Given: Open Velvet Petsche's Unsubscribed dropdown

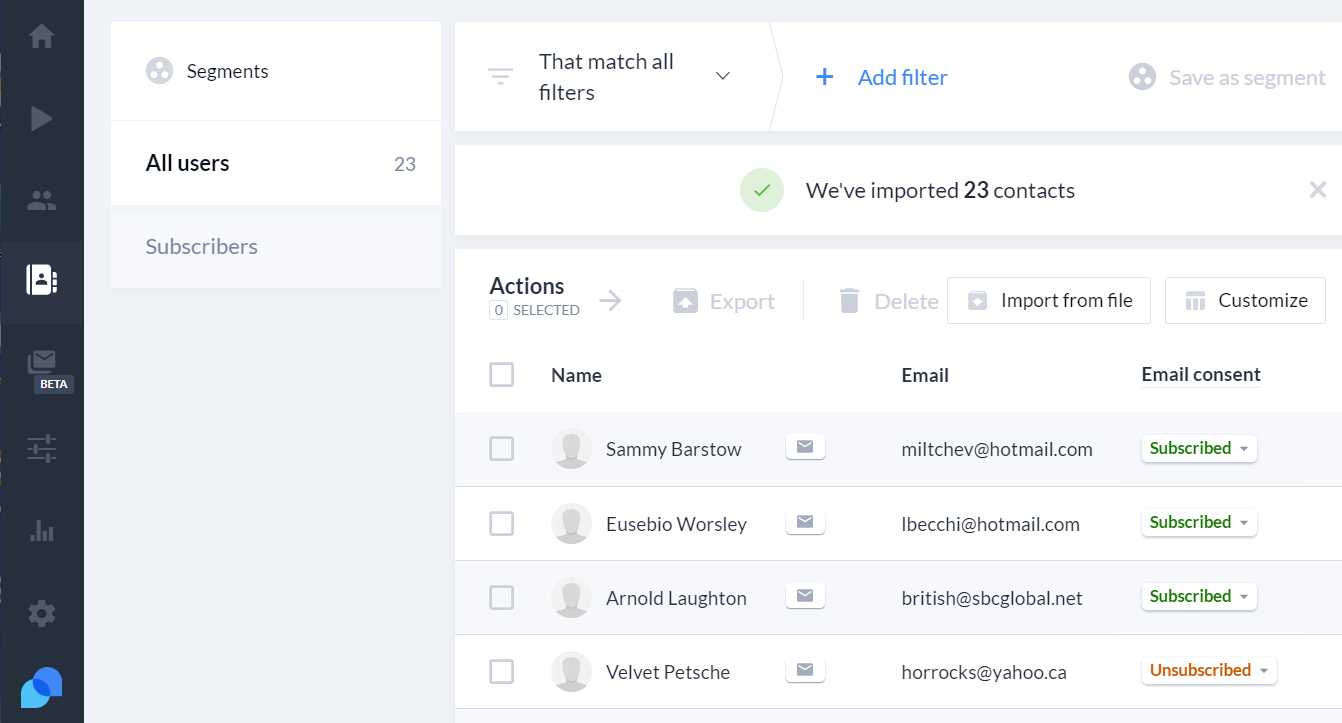Looking at the screenshot, I should (1209, 670).
